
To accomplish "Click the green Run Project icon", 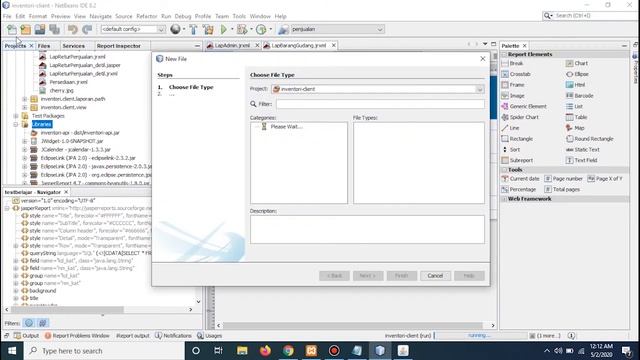I will coord(224,29).
